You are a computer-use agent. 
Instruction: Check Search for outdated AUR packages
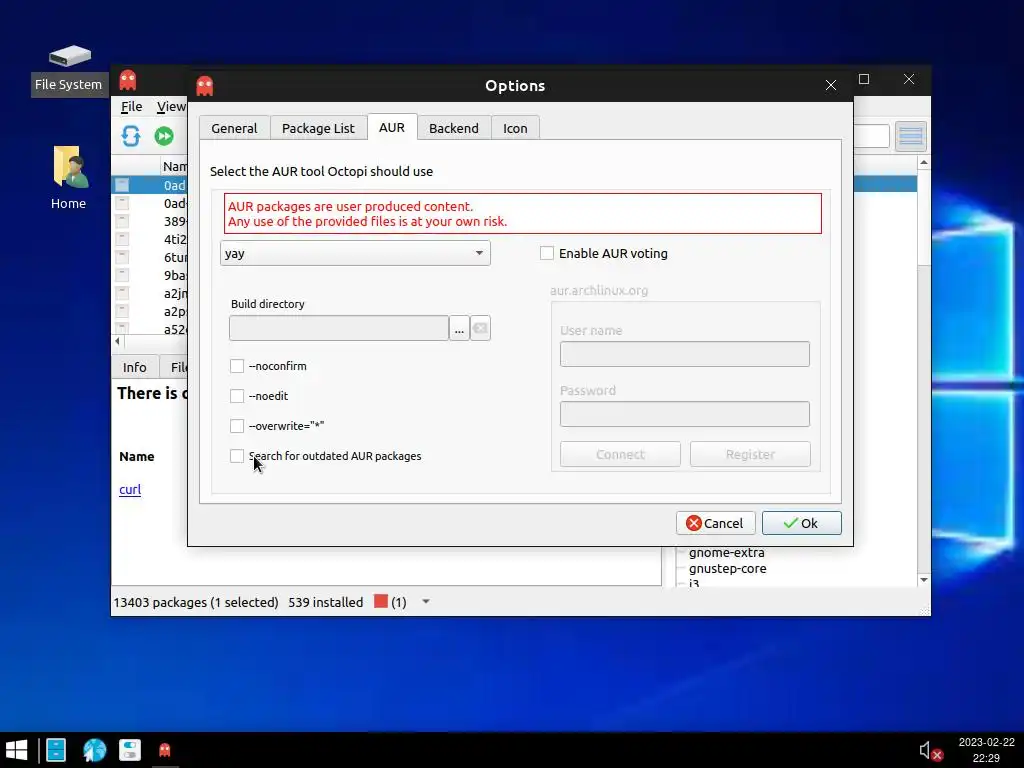[x=237, y=456]
